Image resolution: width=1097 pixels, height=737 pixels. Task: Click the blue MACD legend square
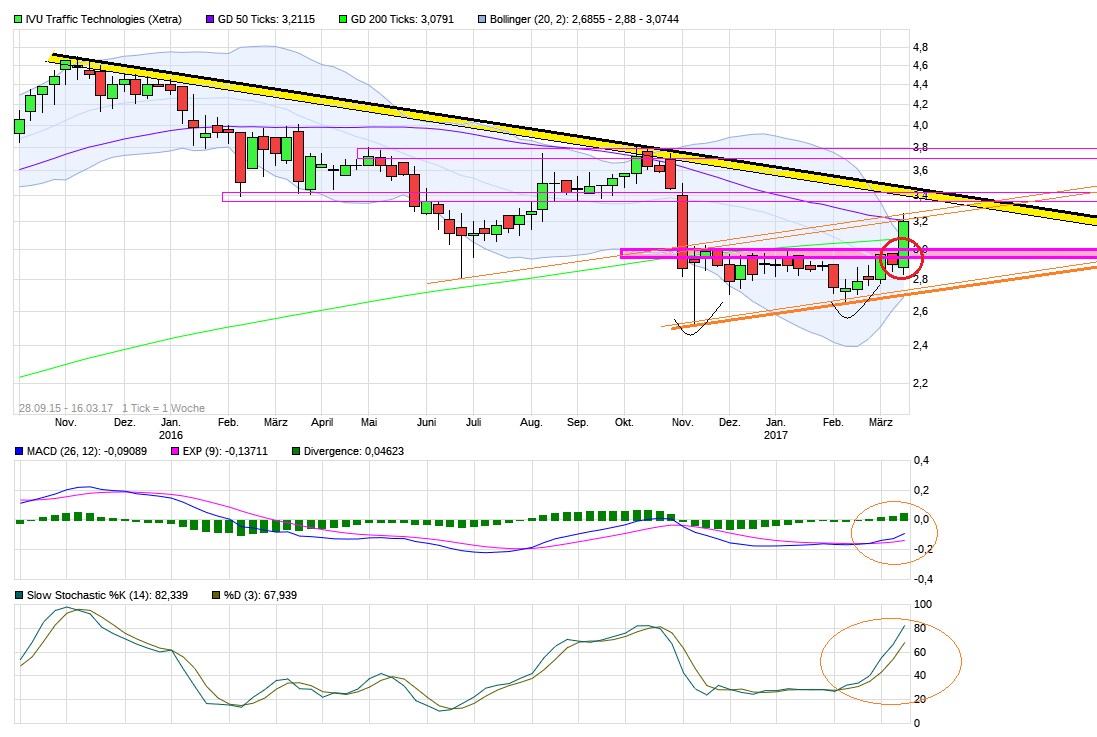tap(19, 451)
